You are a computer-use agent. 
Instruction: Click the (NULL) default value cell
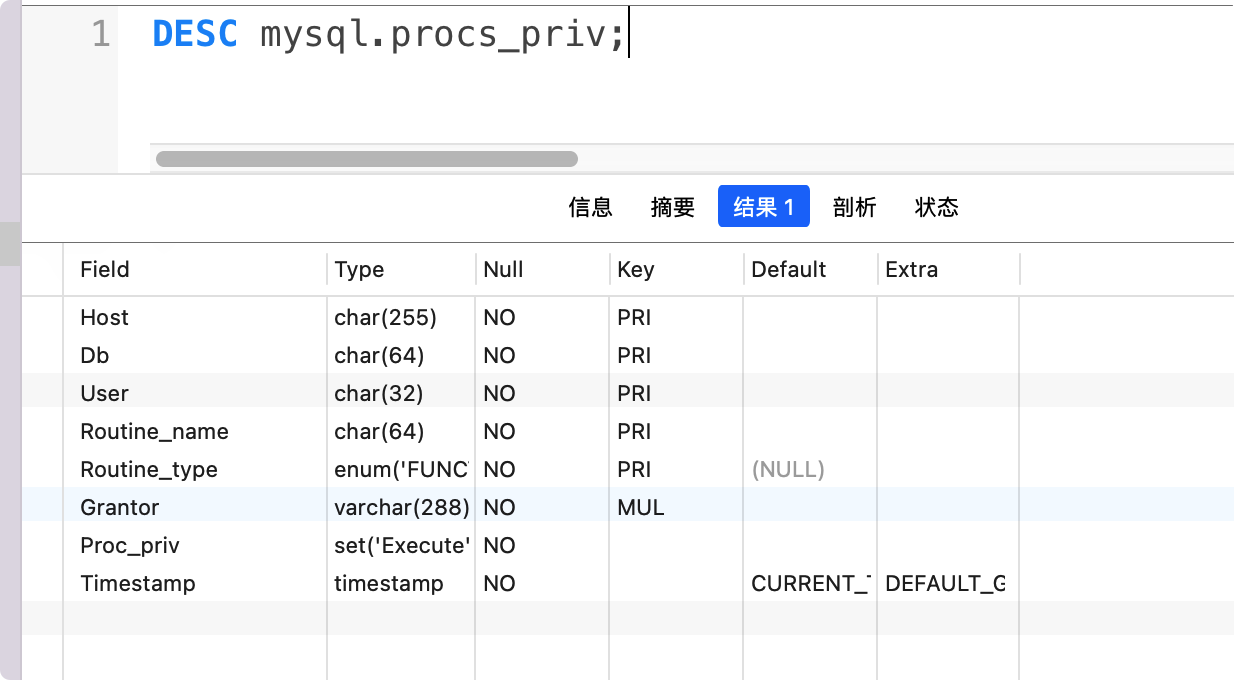pyautogui.click(x=787, y=469)
